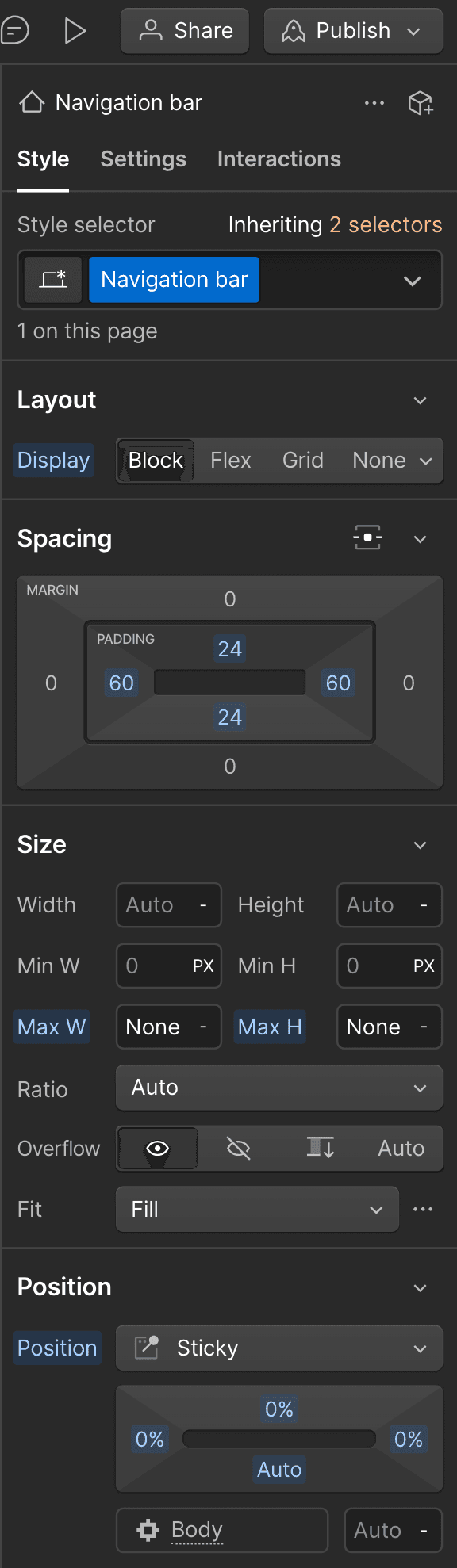Enable scroll overflow option
This screenshot has height=1568, width=457.
(x=320, y=1148)
